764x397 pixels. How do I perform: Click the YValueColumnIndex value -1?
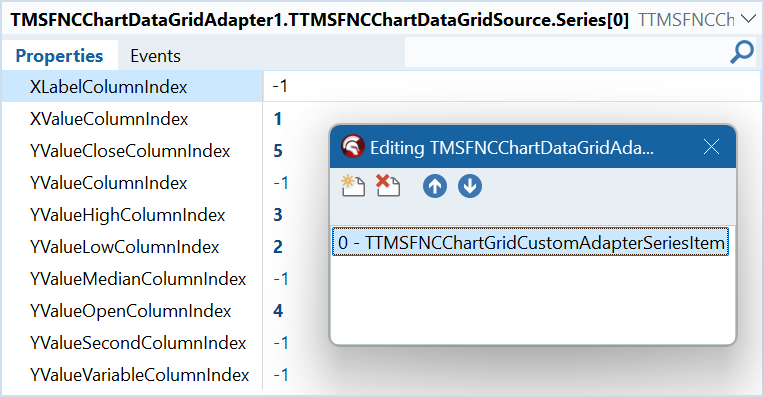coord(281,183)
